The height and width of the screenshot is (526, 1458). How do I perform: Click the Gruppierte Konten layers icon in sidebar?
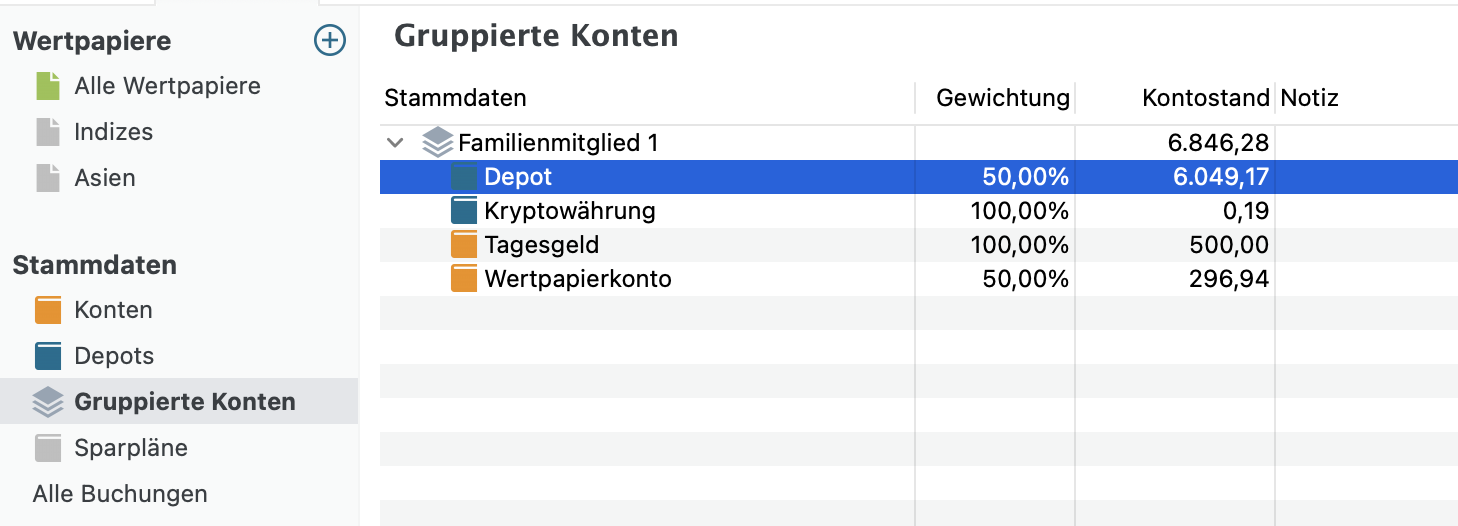coord(48,402)
